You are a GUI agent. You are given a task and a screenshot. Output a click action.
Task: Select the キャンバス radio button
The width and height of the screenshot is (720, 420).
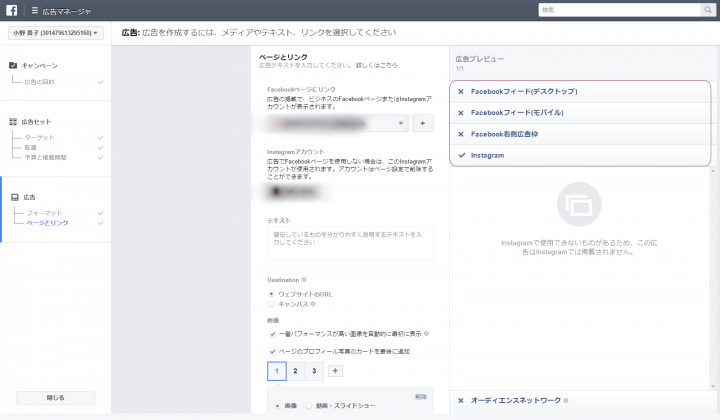(x=271, y=304)
